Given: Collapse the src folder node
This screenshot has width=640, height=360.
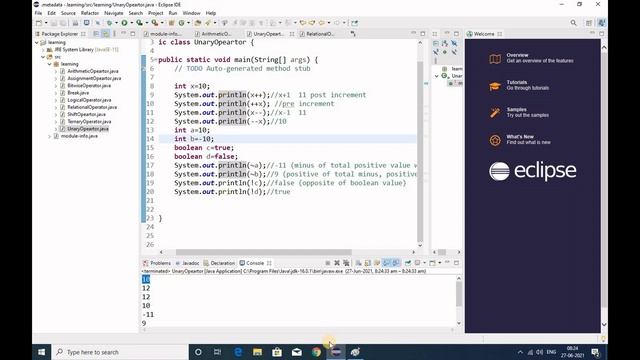Looking at the screenshot, I should 43,57.
